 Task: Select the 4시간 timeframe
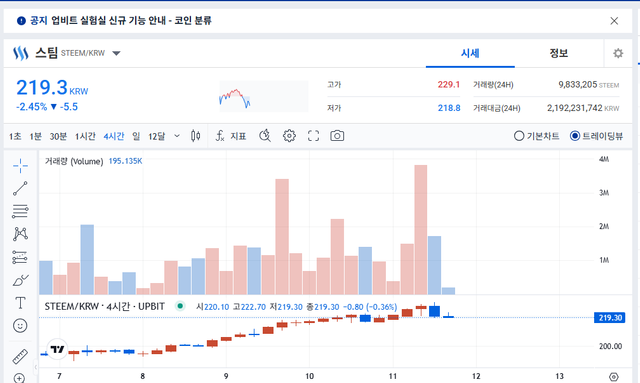(x=114, y=136)
